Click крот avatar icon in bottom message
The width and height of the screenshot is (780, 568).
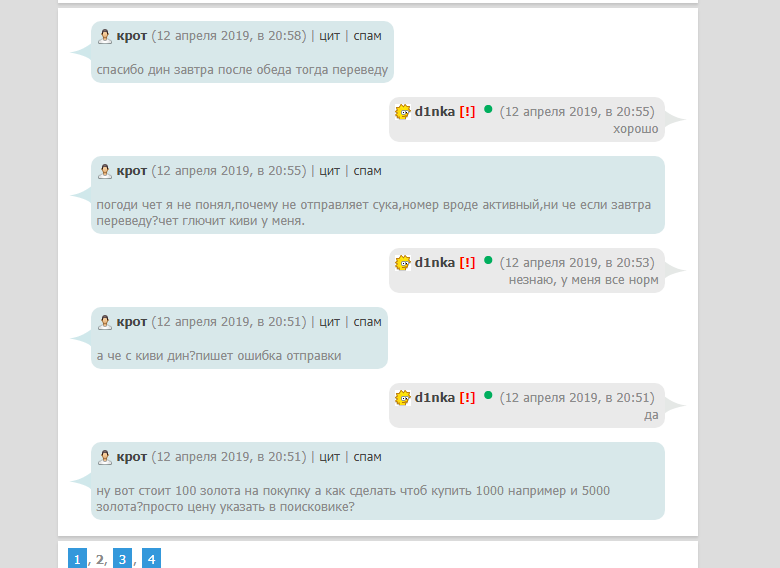click(104, 457)
